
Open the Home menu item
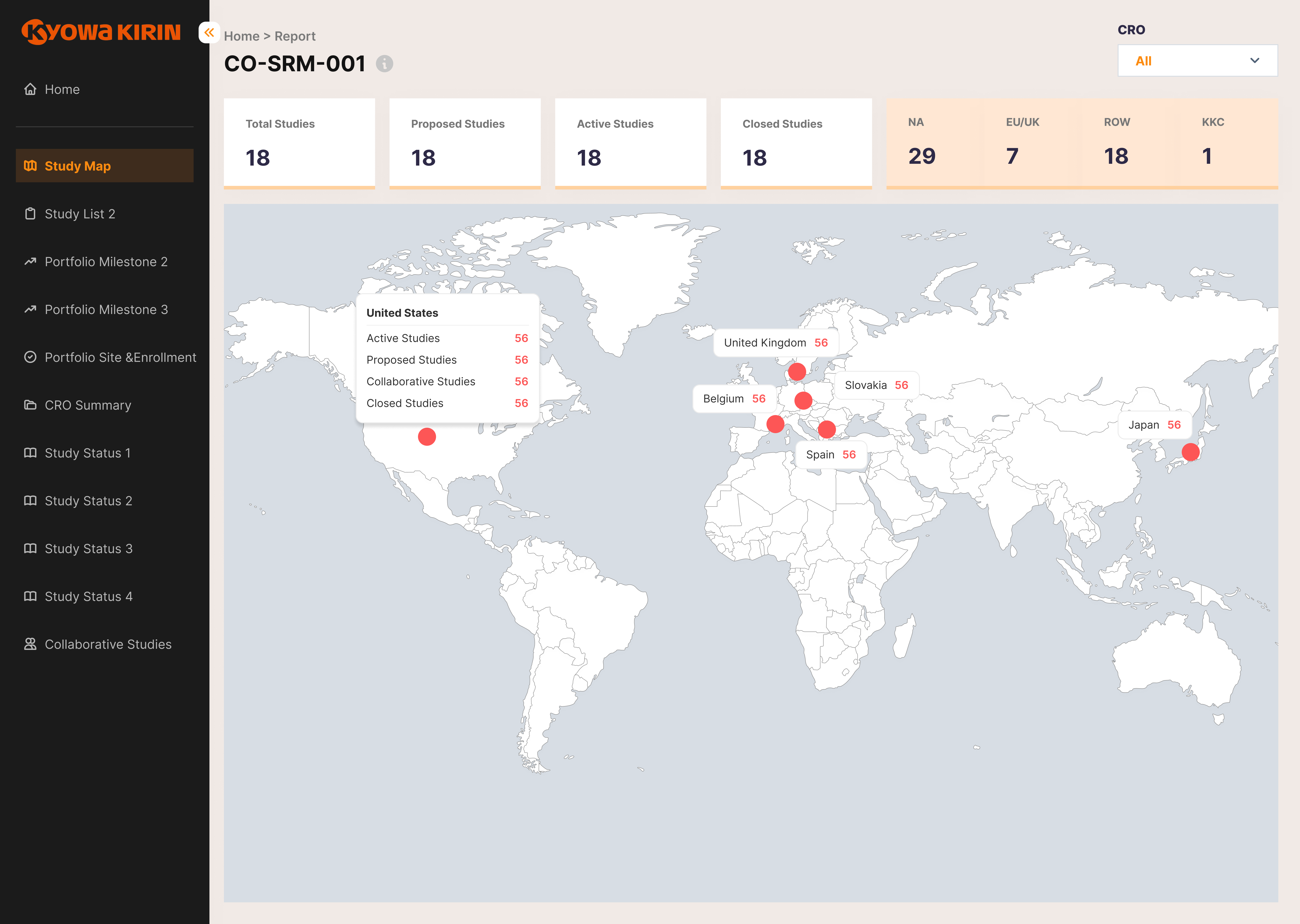pyautogui.click(x=105, y=89)
